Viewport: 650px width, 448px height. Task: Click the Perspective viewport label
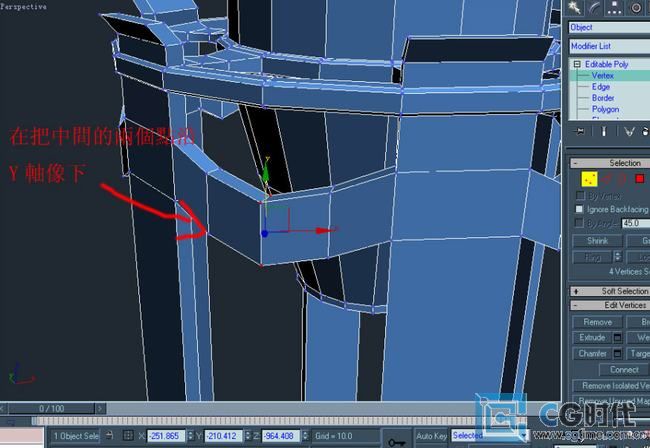coord(23,6)
